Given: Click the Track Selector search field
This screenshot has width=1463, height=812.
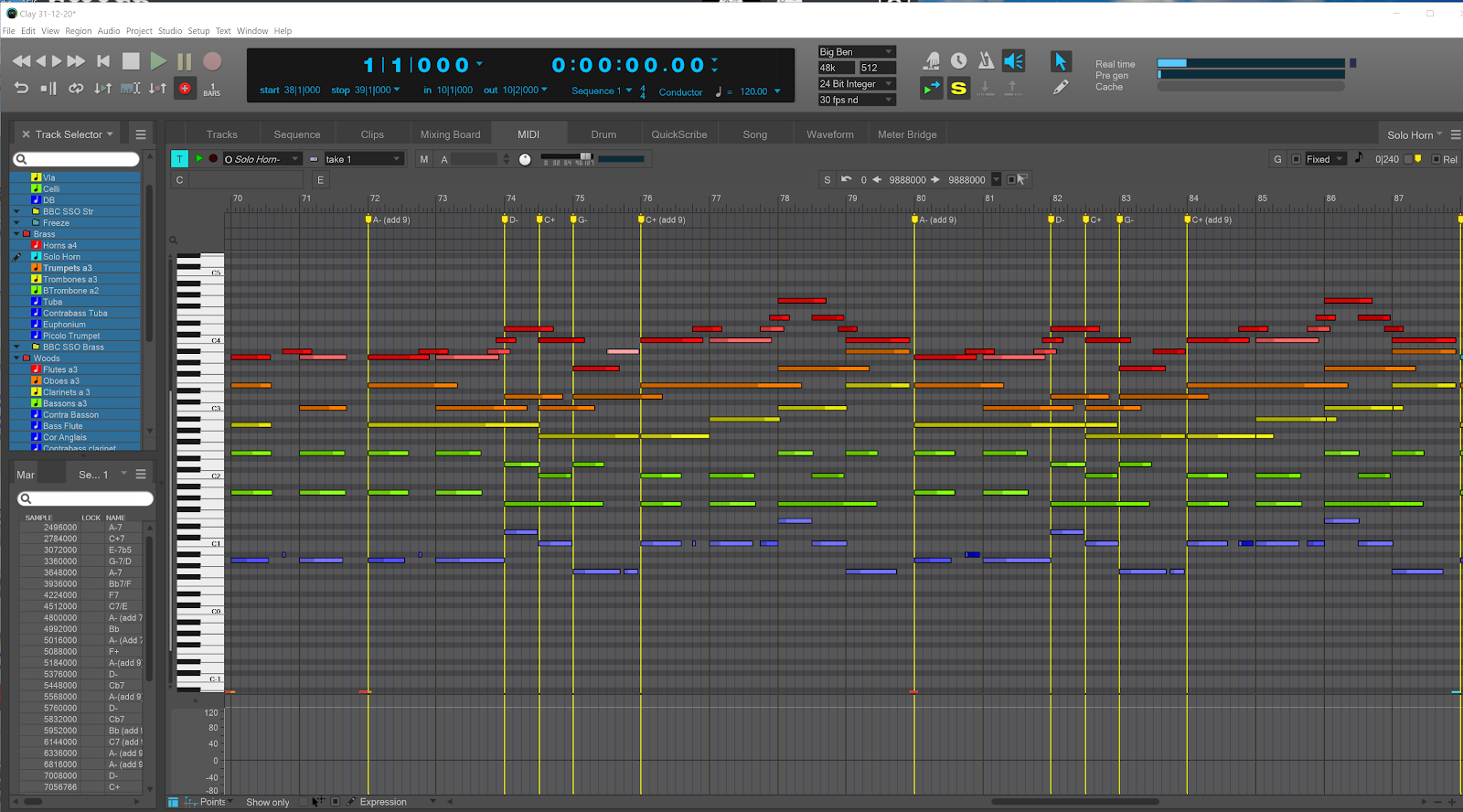Looking at the screenshot, I should [76, 159].
